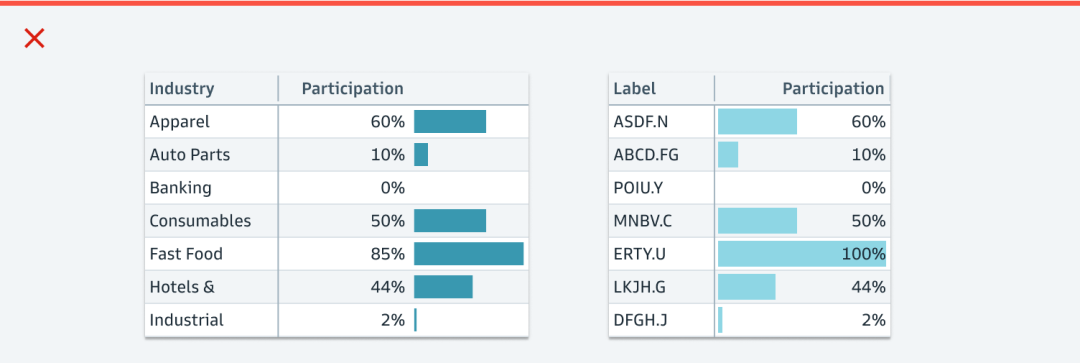Click the ERTY.U 100% bar

coord(802,253)
